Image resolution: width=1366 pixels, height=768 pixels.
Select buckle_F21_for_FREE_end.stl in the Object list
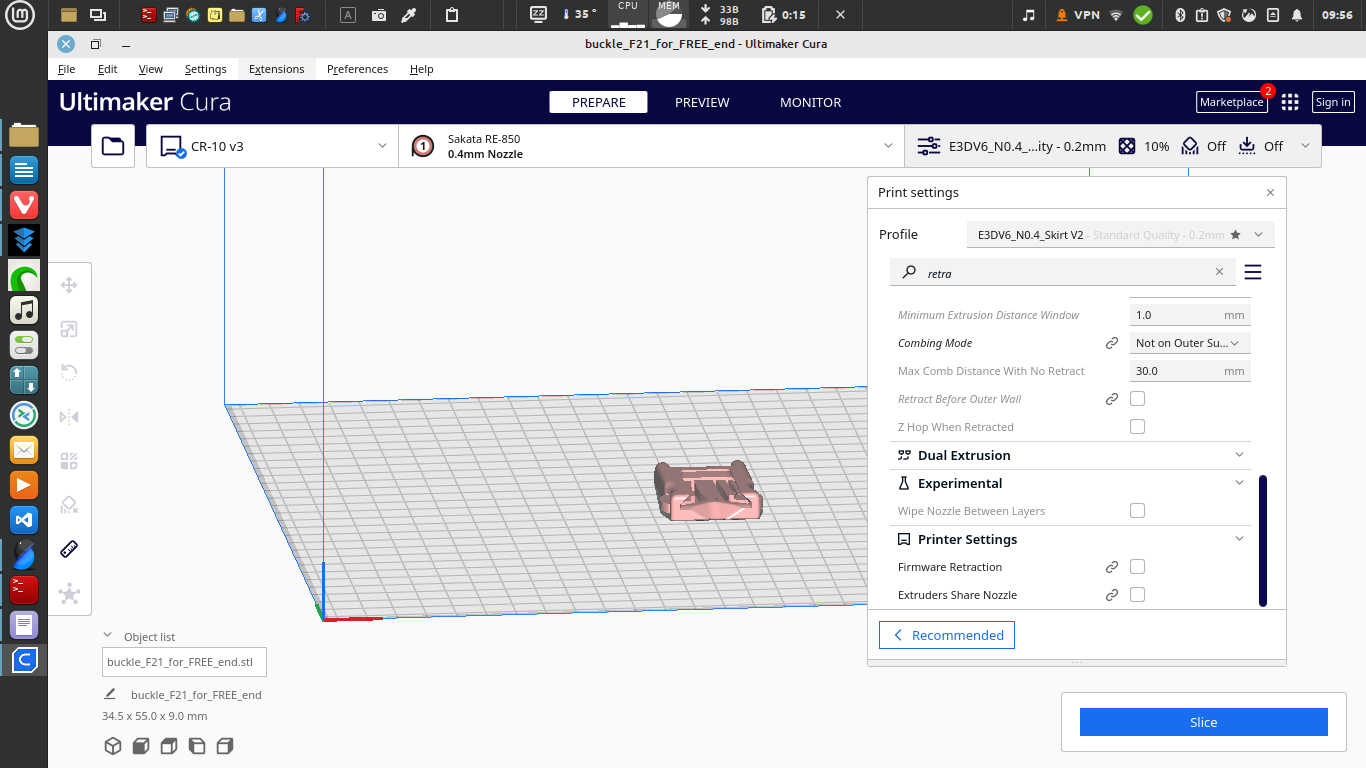point(184,662)
